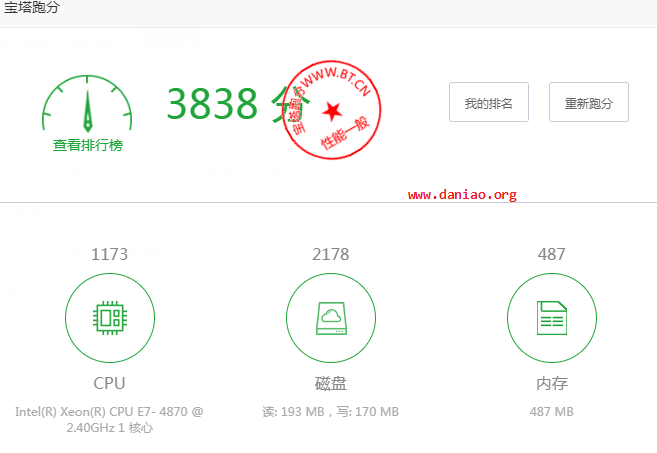Click the 宝塔跑分 title text
657x453 pixels.
coord(32,7)
